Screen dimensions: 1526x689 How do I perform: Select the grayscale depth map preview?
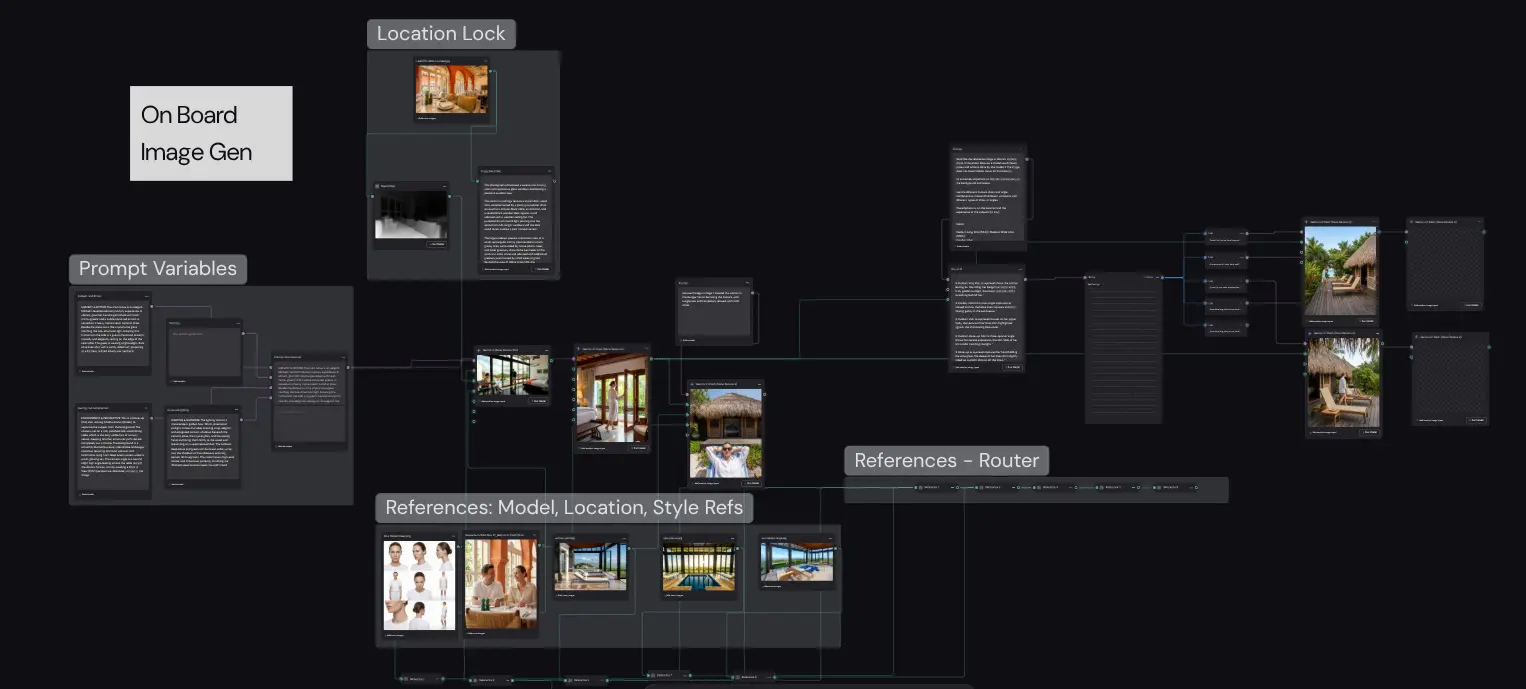coord(410,215)
